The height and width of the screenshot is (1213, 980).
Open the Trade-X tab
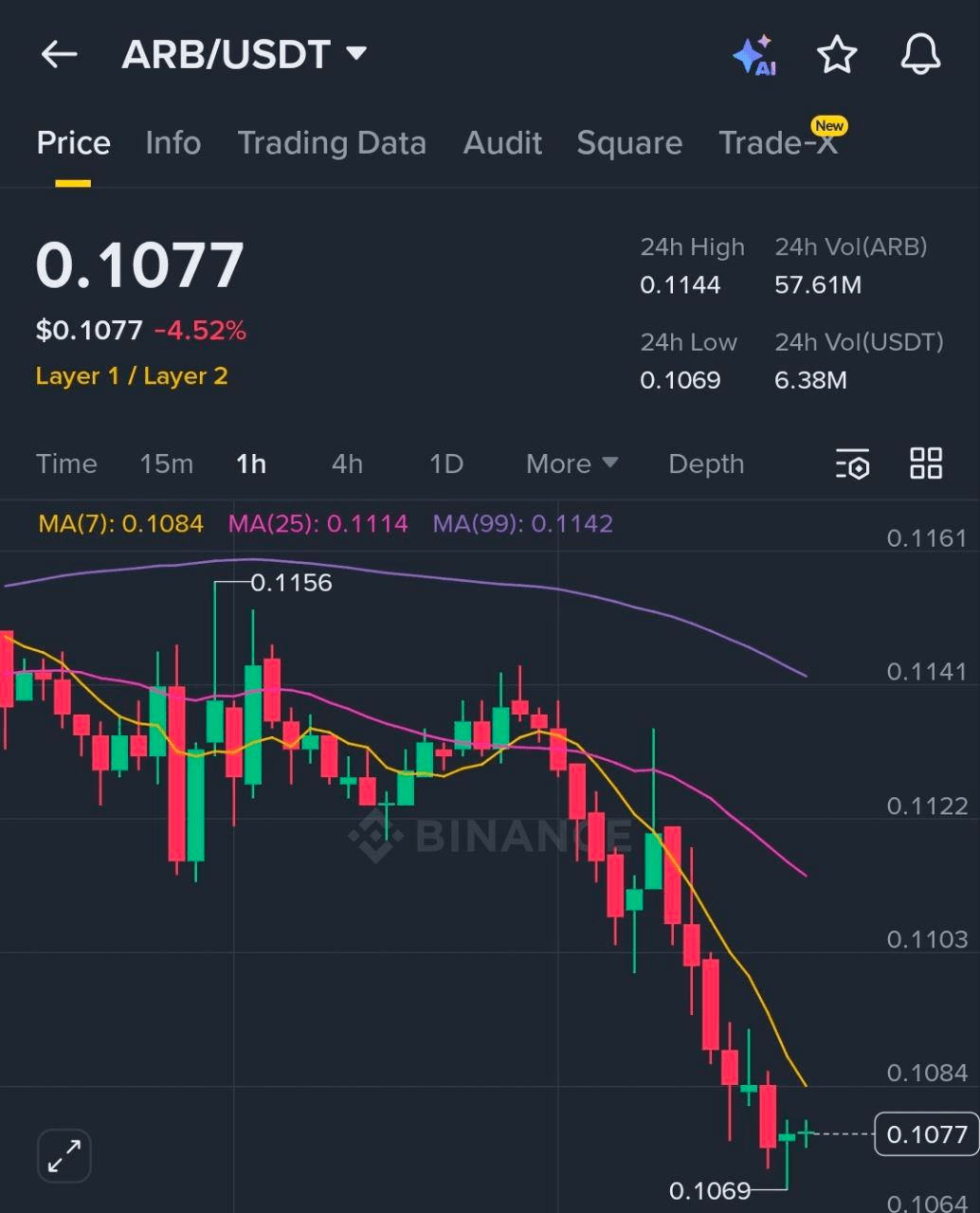[778, 143]
